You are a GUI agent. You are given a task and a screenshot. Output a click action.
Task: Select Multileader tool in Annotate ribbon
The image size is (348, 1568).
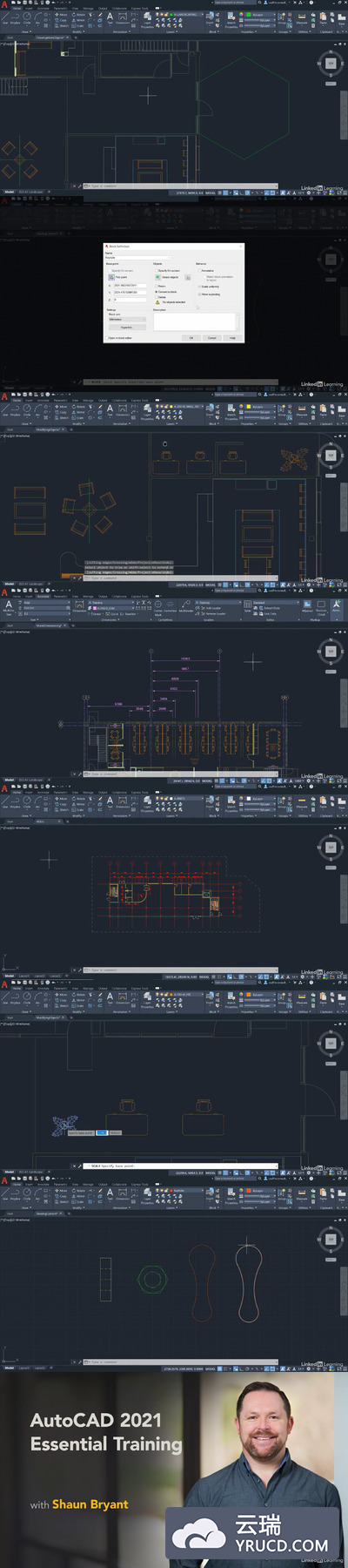186,605
